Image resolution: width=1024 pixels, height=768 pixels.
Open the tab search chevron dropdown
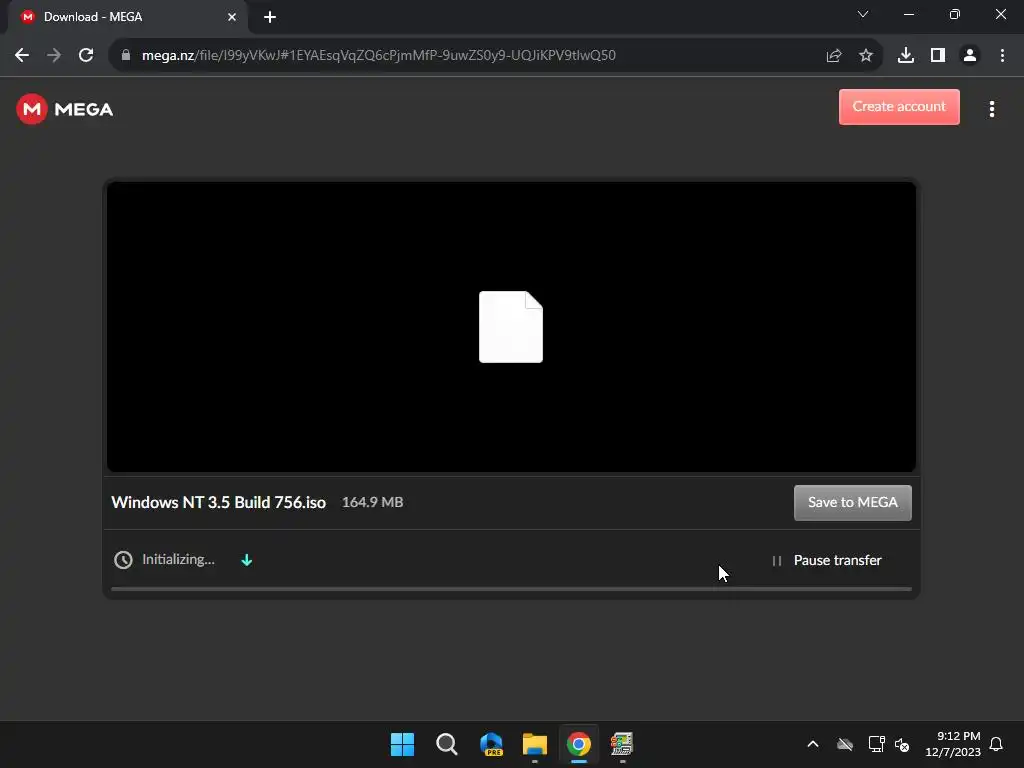click(863, 14)
